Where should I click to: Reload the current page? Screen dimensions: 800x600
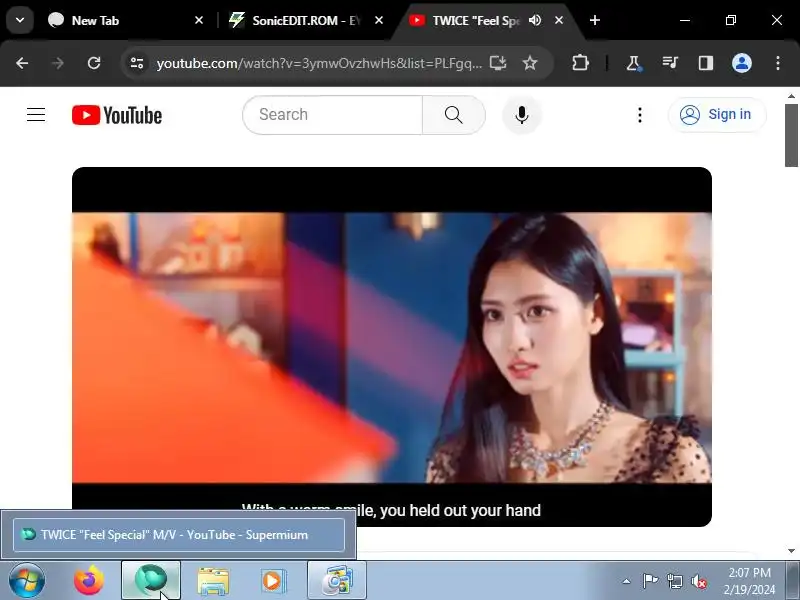[94, 63]
